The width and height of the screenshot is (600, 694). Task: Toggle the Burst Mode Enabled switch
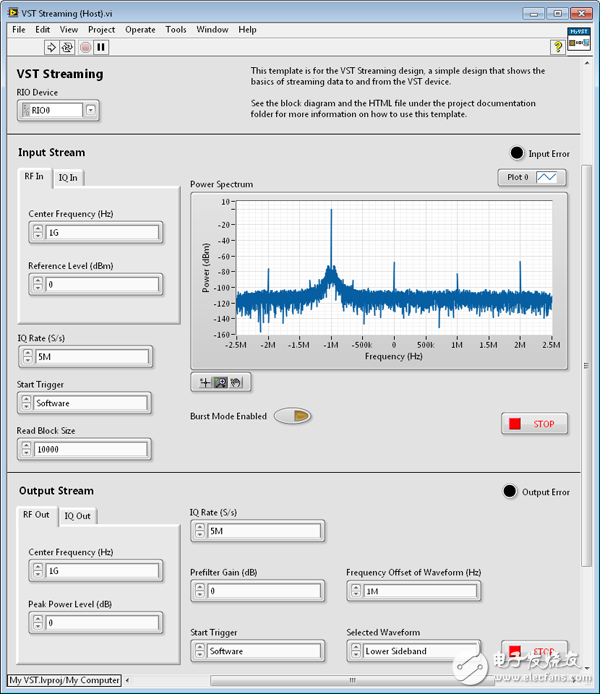[292, 416]
